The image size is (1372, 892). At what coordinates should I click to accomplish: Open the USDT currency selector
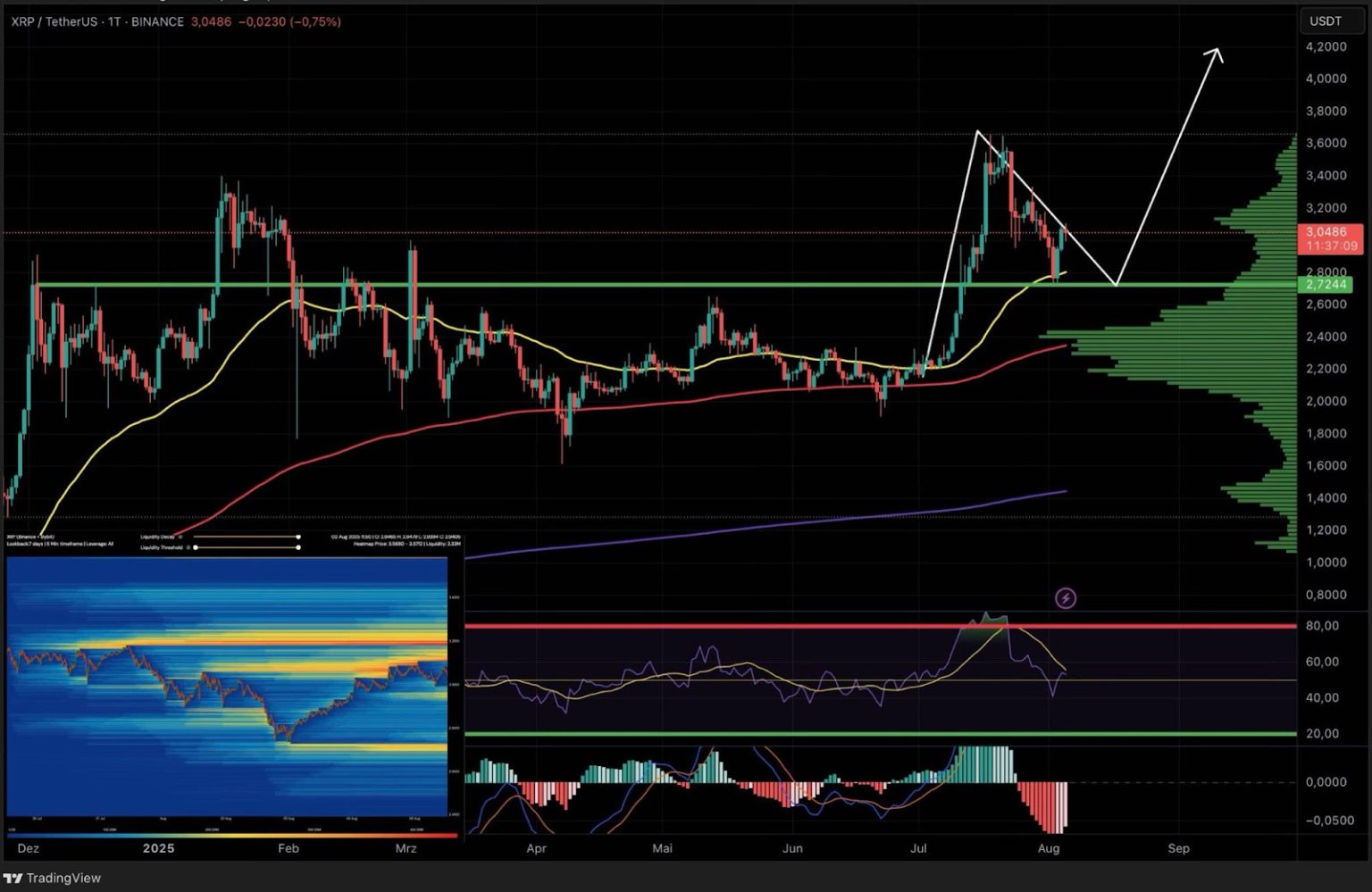pos(1326,21)
